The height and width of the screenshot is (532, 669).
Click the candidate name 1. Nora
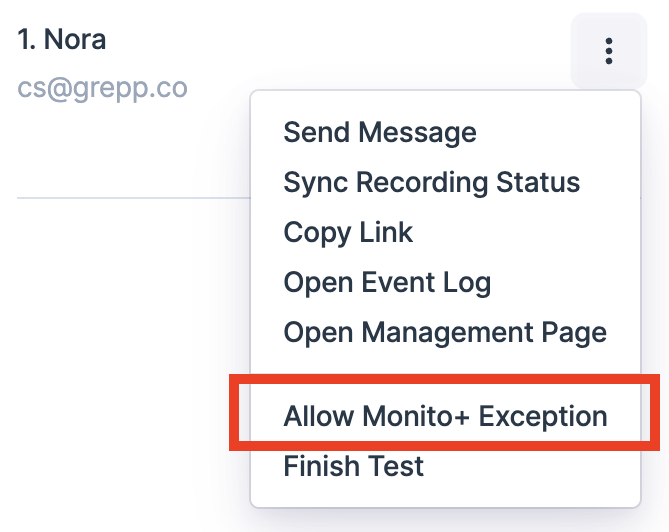(x=62, y=40)
